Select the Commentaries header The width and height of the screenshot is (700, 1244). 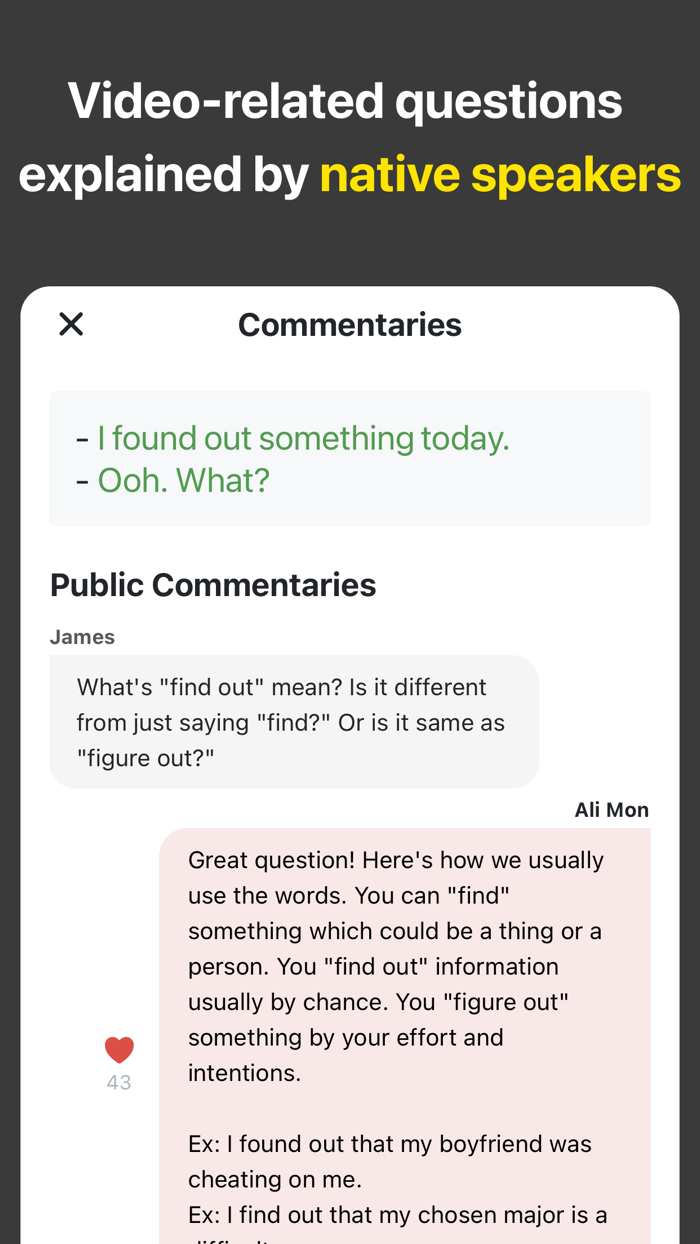click(350, 324)
